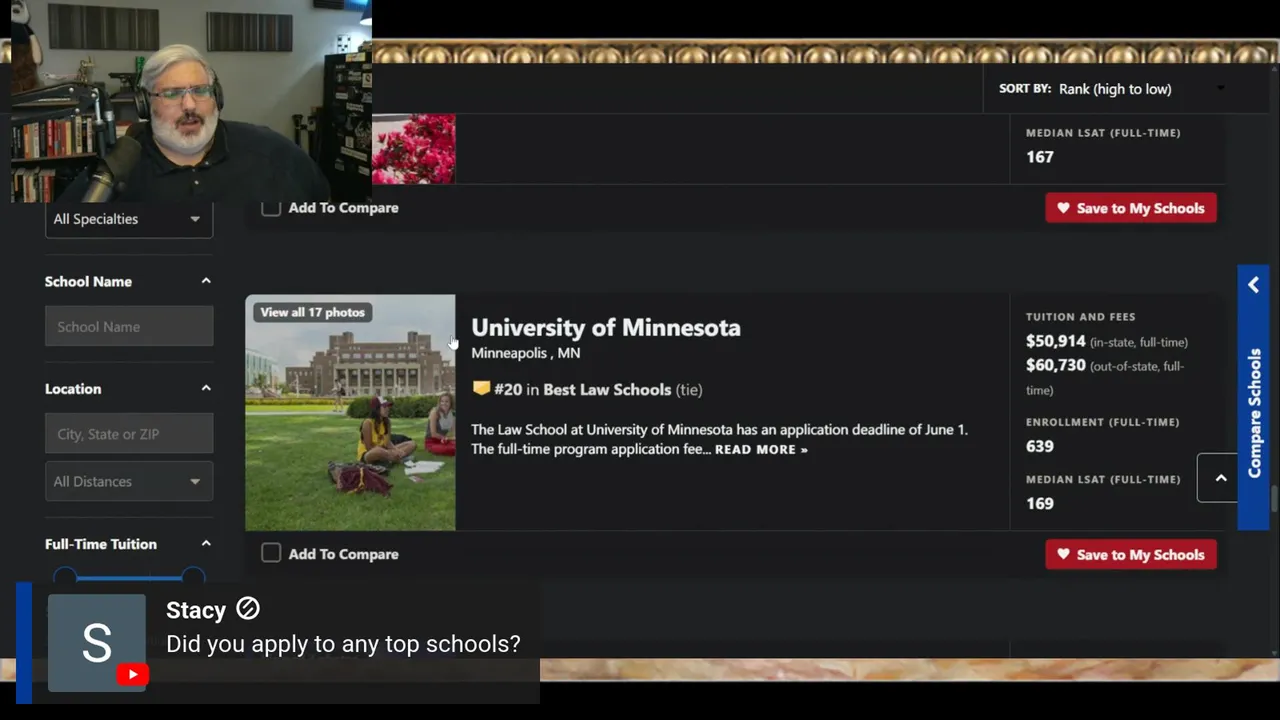Click Save to My Schools for MEDIAN LSAT 167 school
This screenshot has width=1280, height=720.
tap(1131, 208)
